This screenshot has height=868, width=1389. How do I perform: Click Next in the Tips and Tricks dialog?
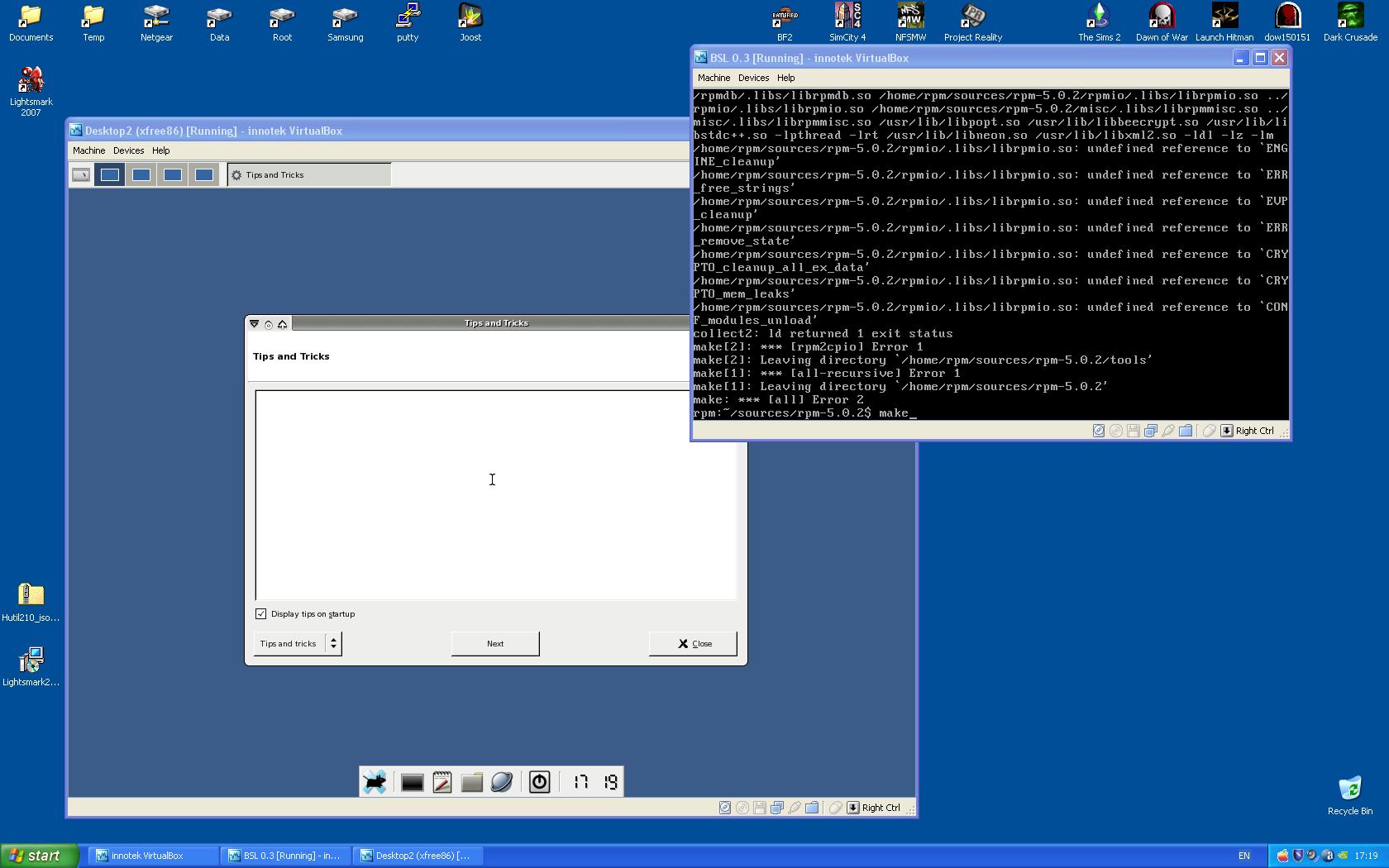point(495,644)
